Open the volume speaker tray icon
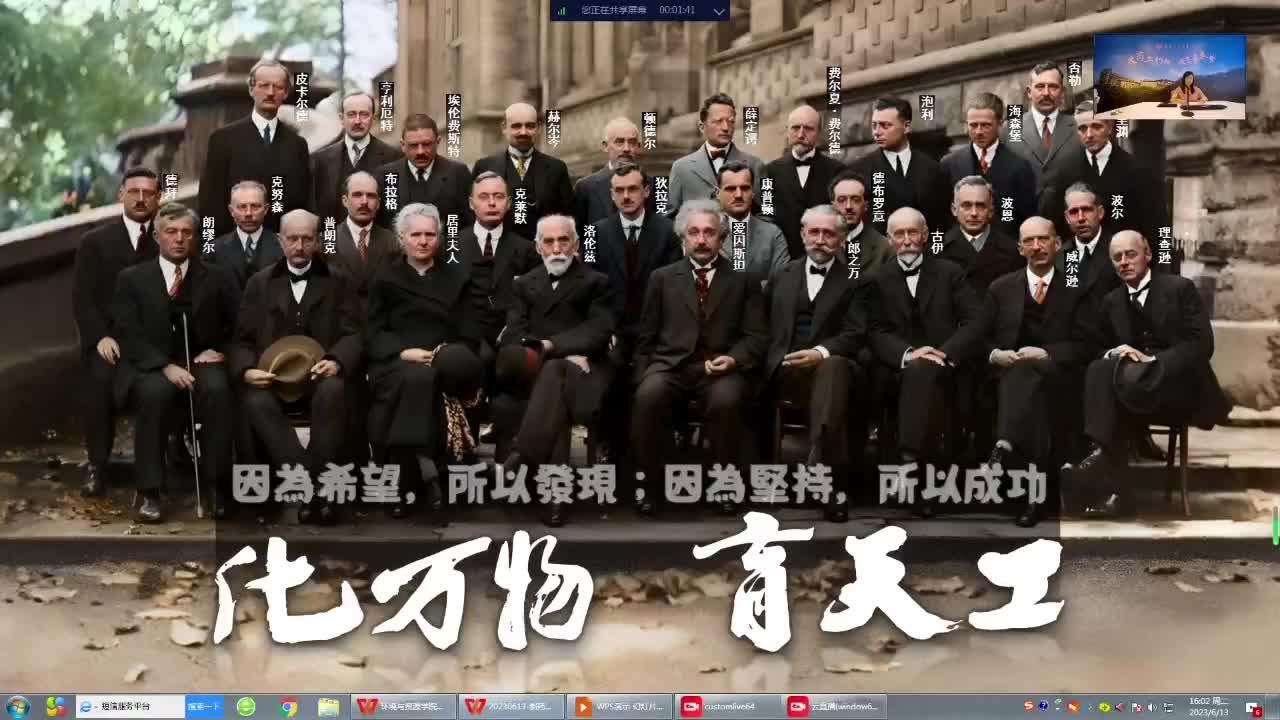Image resolution: width=1280 pixels, height=720 pixels. [1151, 707]
